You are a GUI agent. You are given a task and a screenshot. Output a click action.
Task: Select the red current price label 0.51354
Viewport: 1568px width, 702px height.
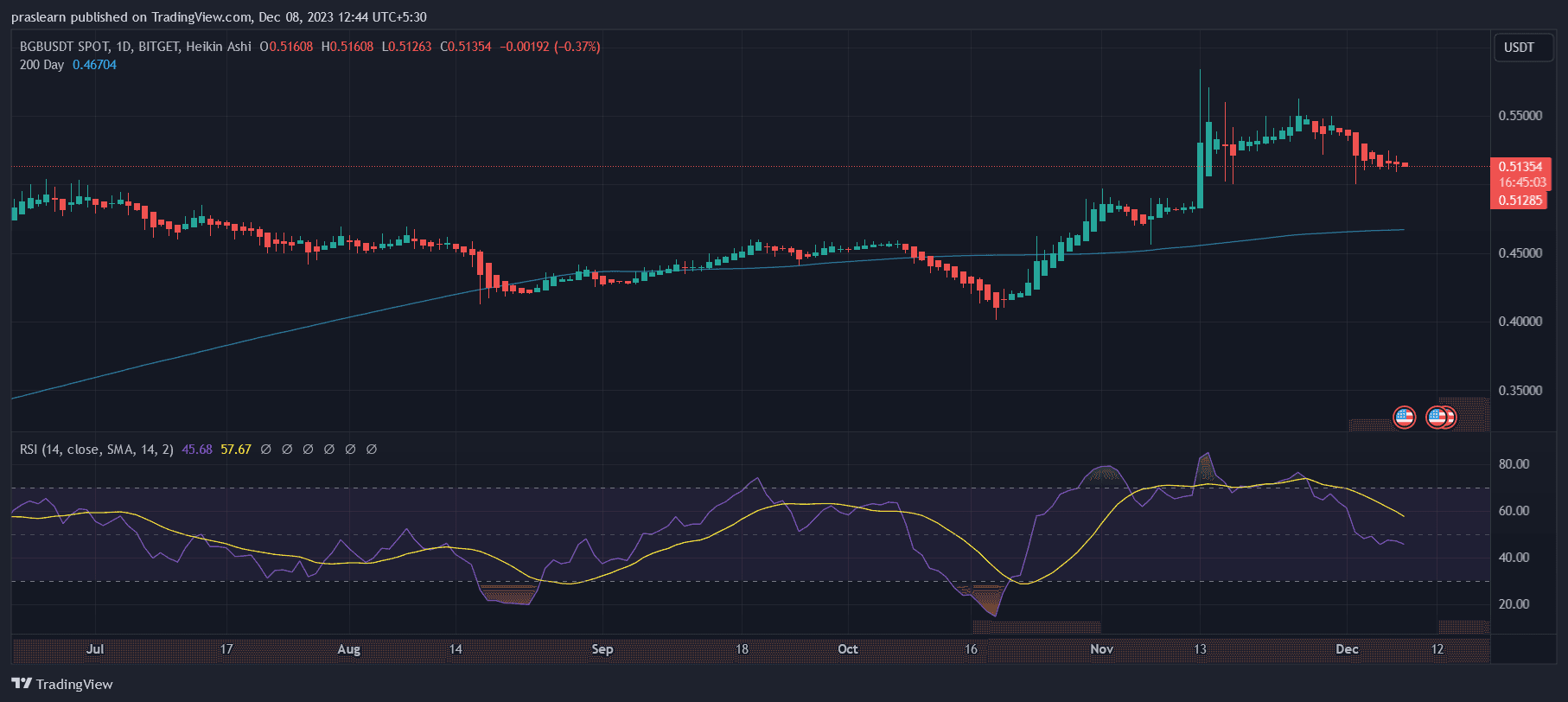coord(1520,167)
